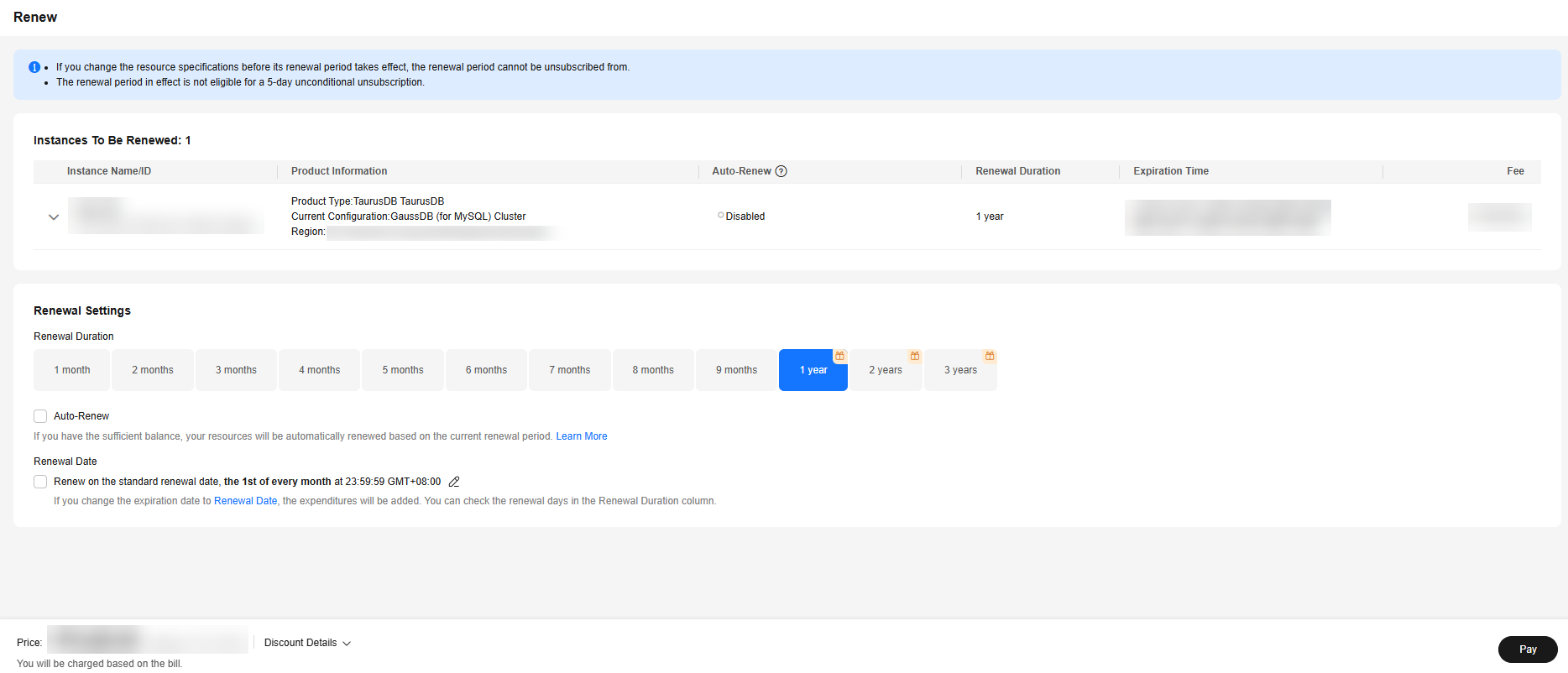Click the Auto-Renew help question mark icon

(x=781, y=171)
